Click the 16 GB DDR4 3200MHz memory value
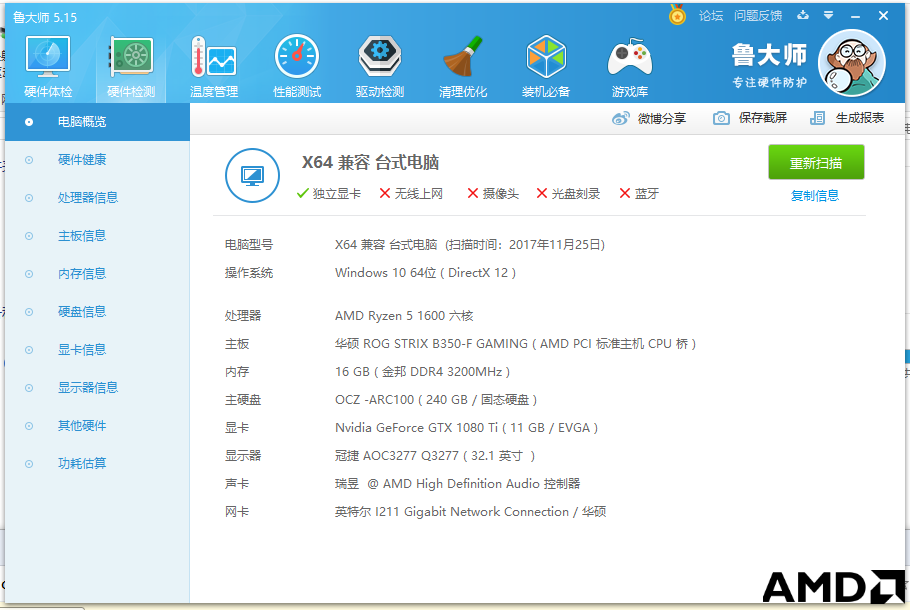Viewport: 910px width, 610px height. [x=422, y=372]
